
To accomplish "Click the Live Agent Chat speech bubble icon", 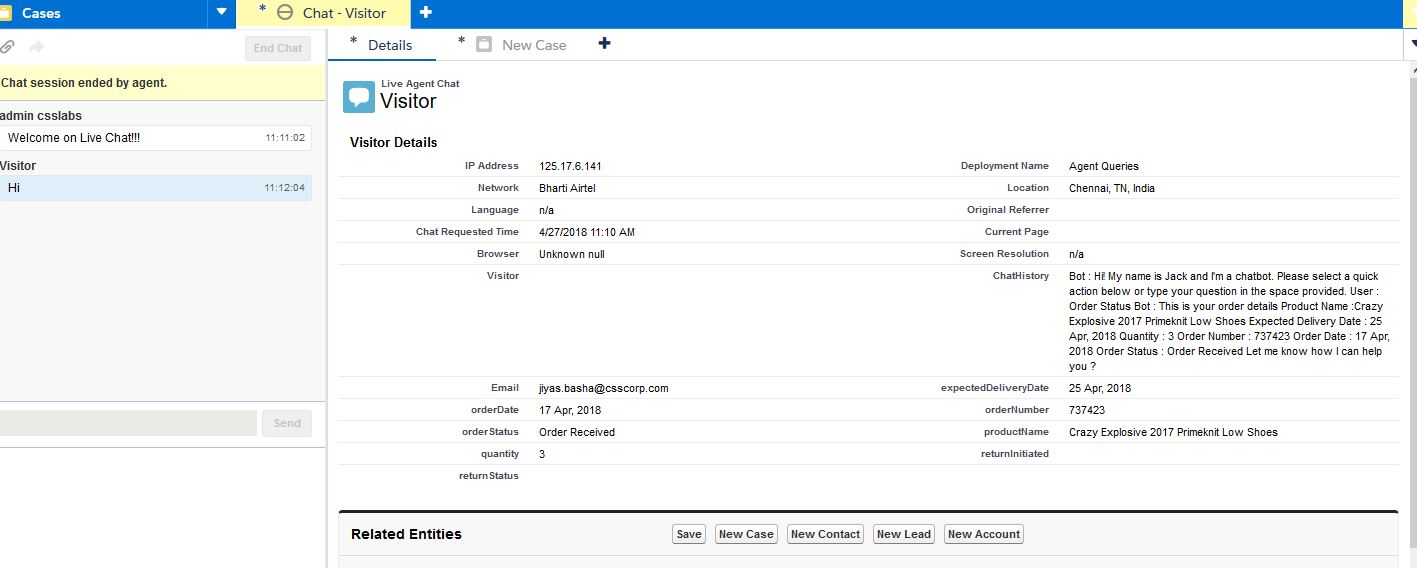I will [359, 97].
